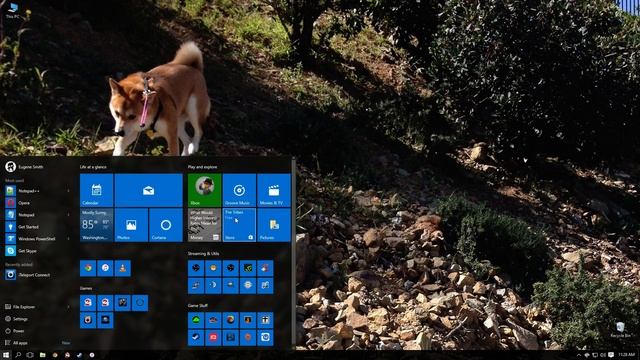
Task: Open the Pictures tile
Action: click(x=274, y=225)
